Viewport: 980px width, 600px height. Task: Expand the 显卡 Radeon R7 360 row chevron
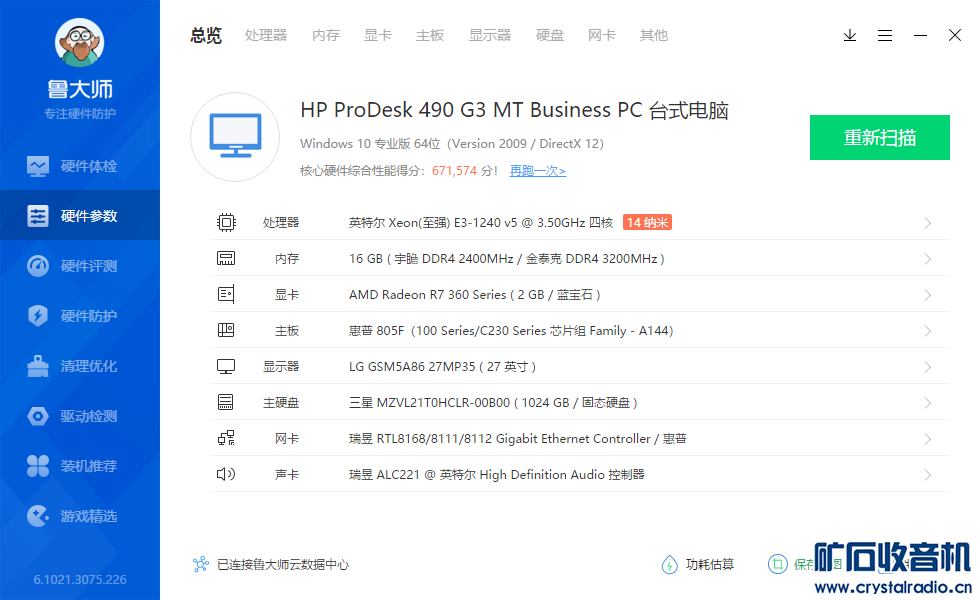click(x=928, y=295)
